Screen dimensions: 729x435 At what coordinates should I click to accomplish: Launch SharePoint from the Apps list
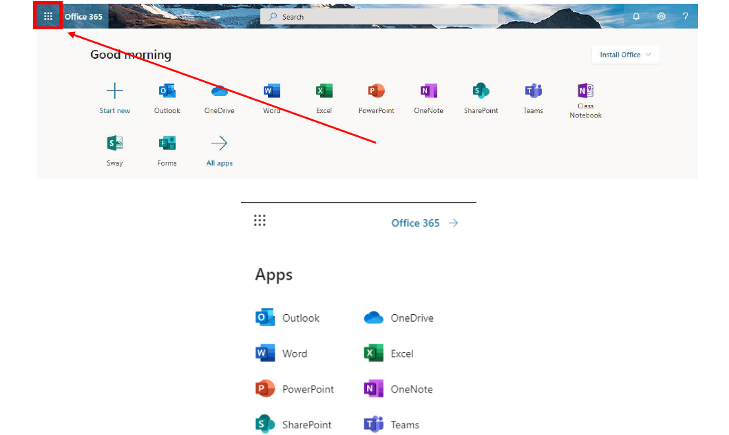click(293, 424)
